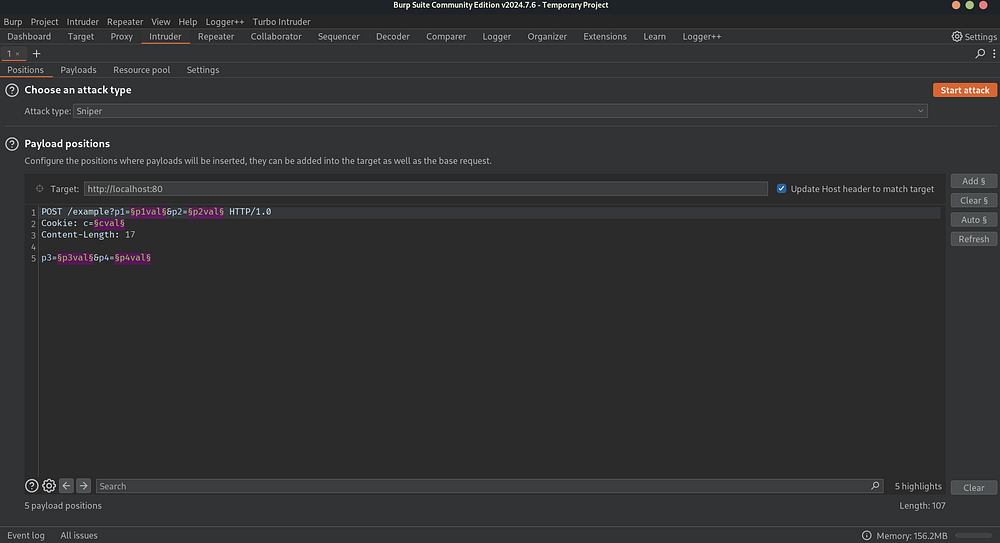The image size is (1000, 543).
Task: Expand the Attack type Sniper dropdown
Action: click(x=501, y=111)
